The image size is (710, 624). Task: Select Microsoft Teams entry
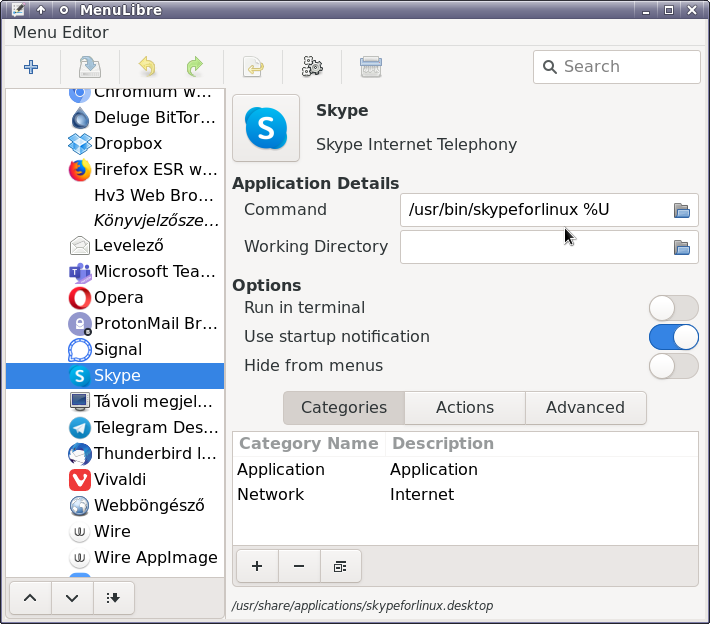[115, 272]
